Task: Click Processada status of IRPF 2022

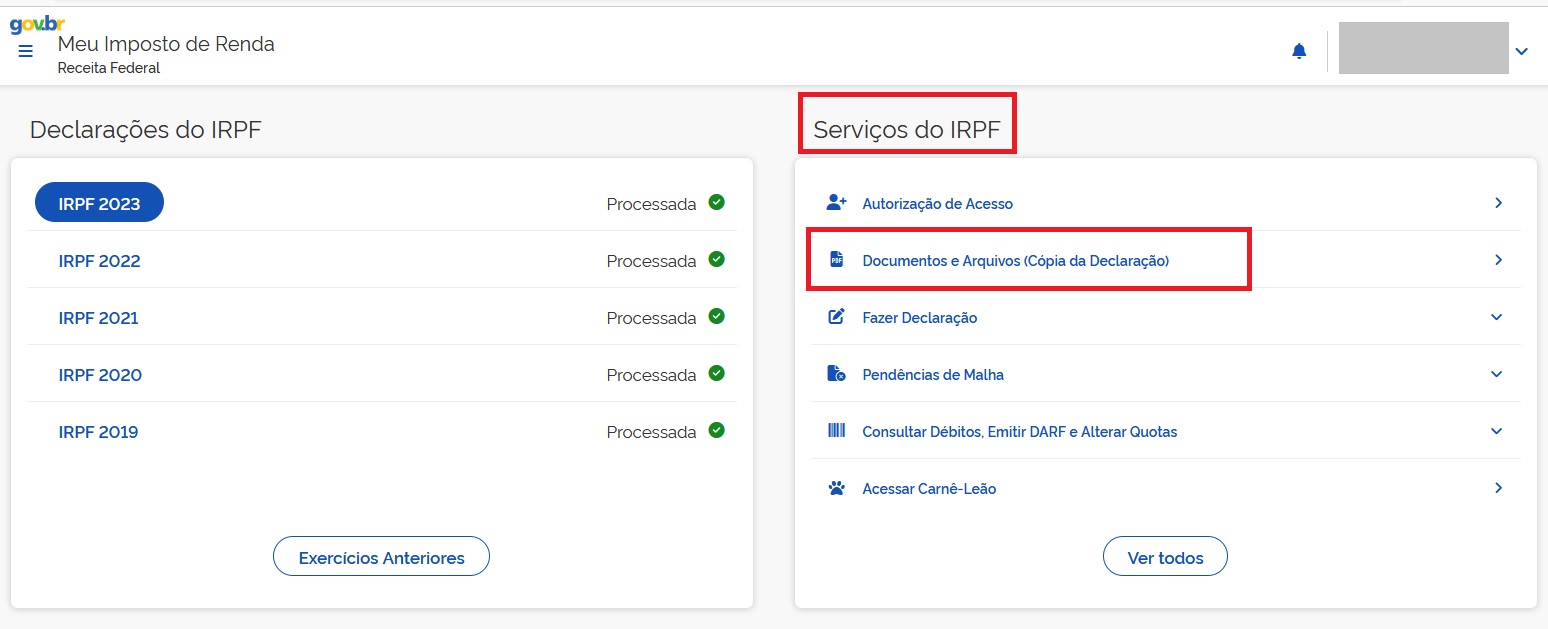Action: click(x=651, y=261)
